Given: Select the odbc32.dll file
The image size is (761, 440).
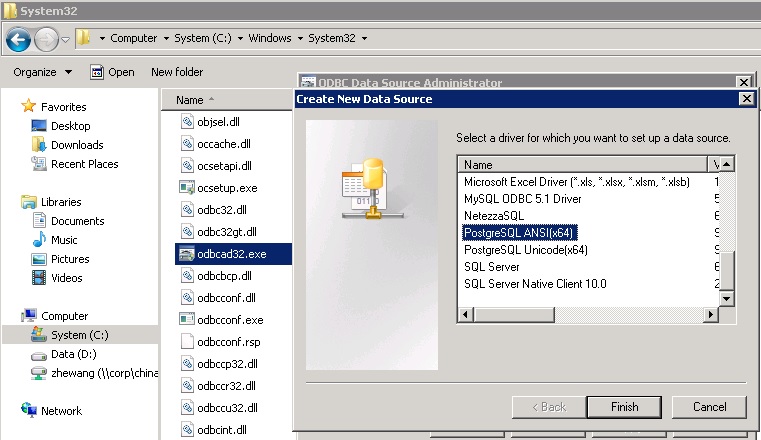Looking at the screenshot, I should 222,210.
